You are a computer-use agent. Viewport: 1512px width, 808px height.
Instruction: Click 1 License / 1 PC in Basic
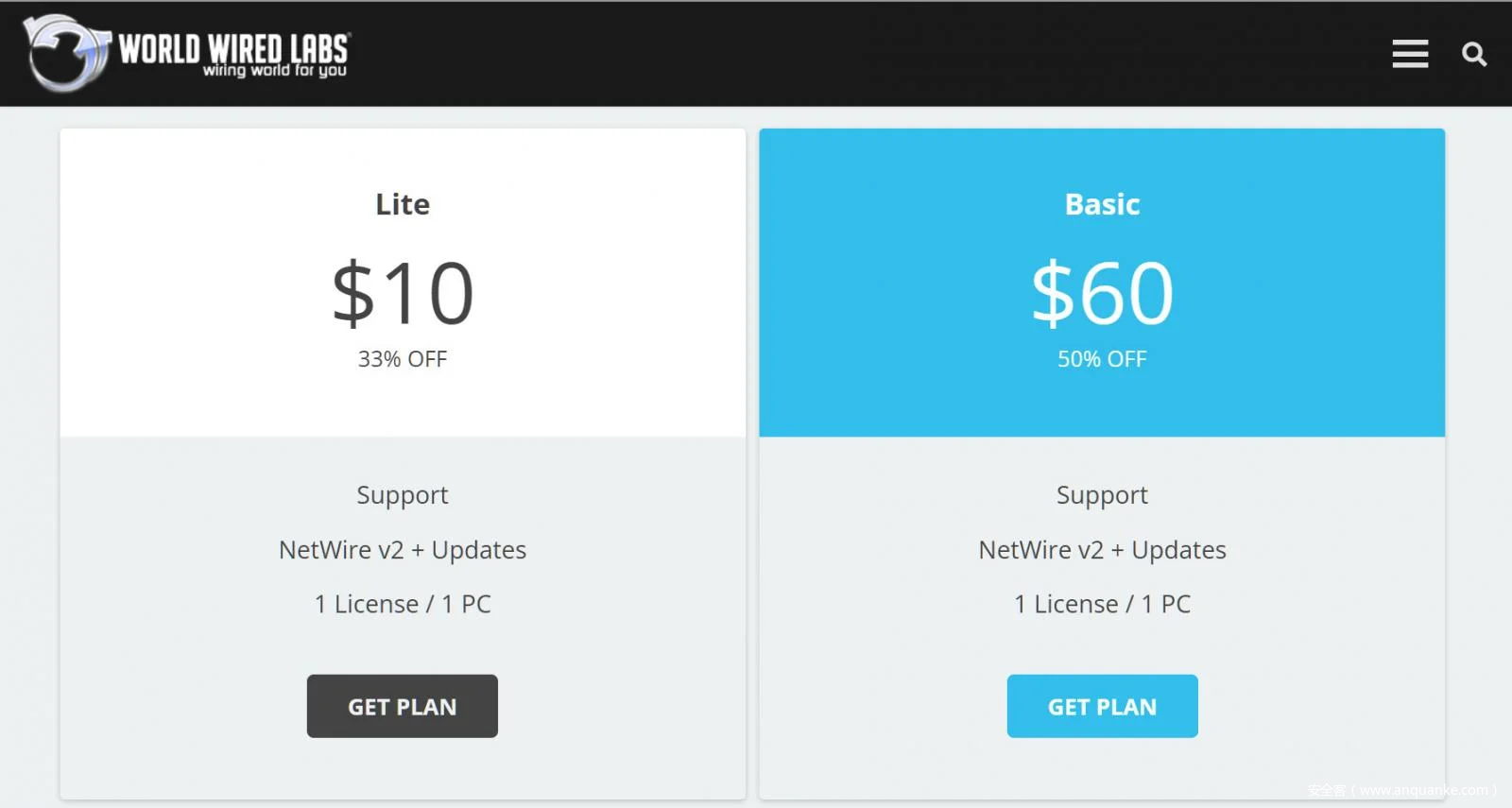pos(1102,604)
